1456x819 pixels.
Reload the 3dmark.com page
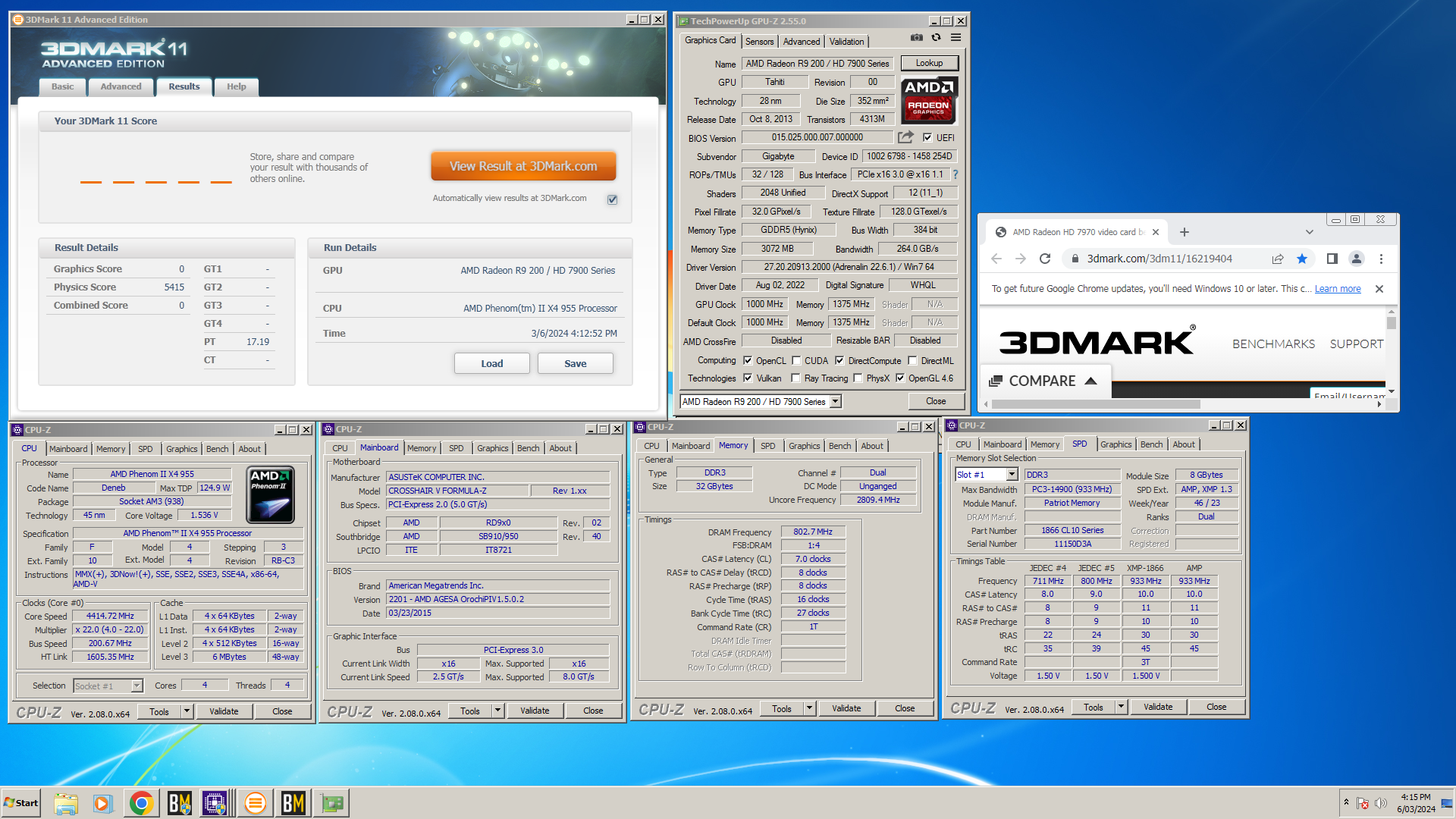point(1045,259)
